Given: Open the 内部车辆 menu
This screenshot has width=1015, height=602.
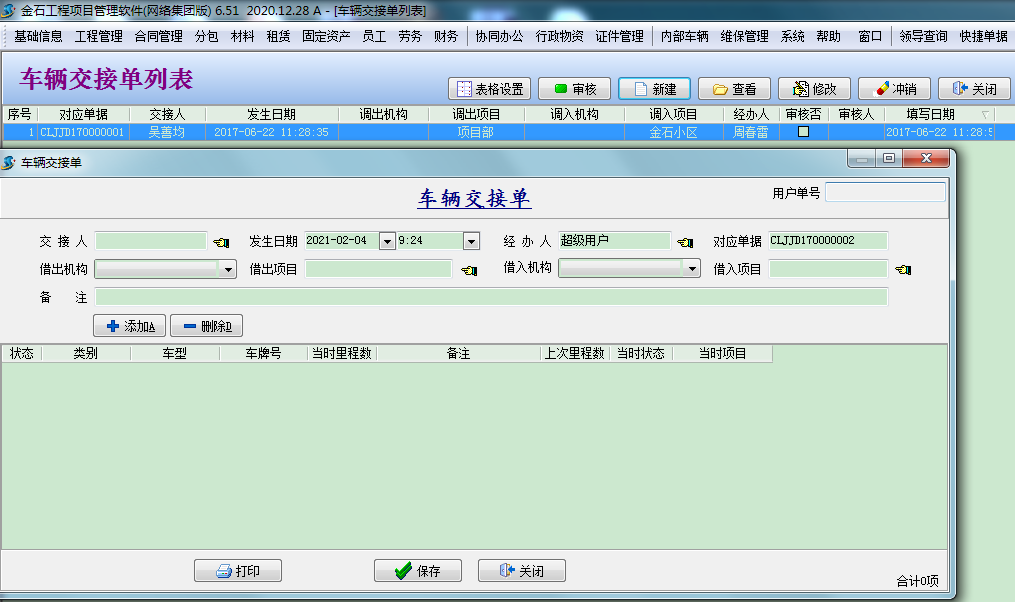Looking at the screenshot, I should 685,36.
